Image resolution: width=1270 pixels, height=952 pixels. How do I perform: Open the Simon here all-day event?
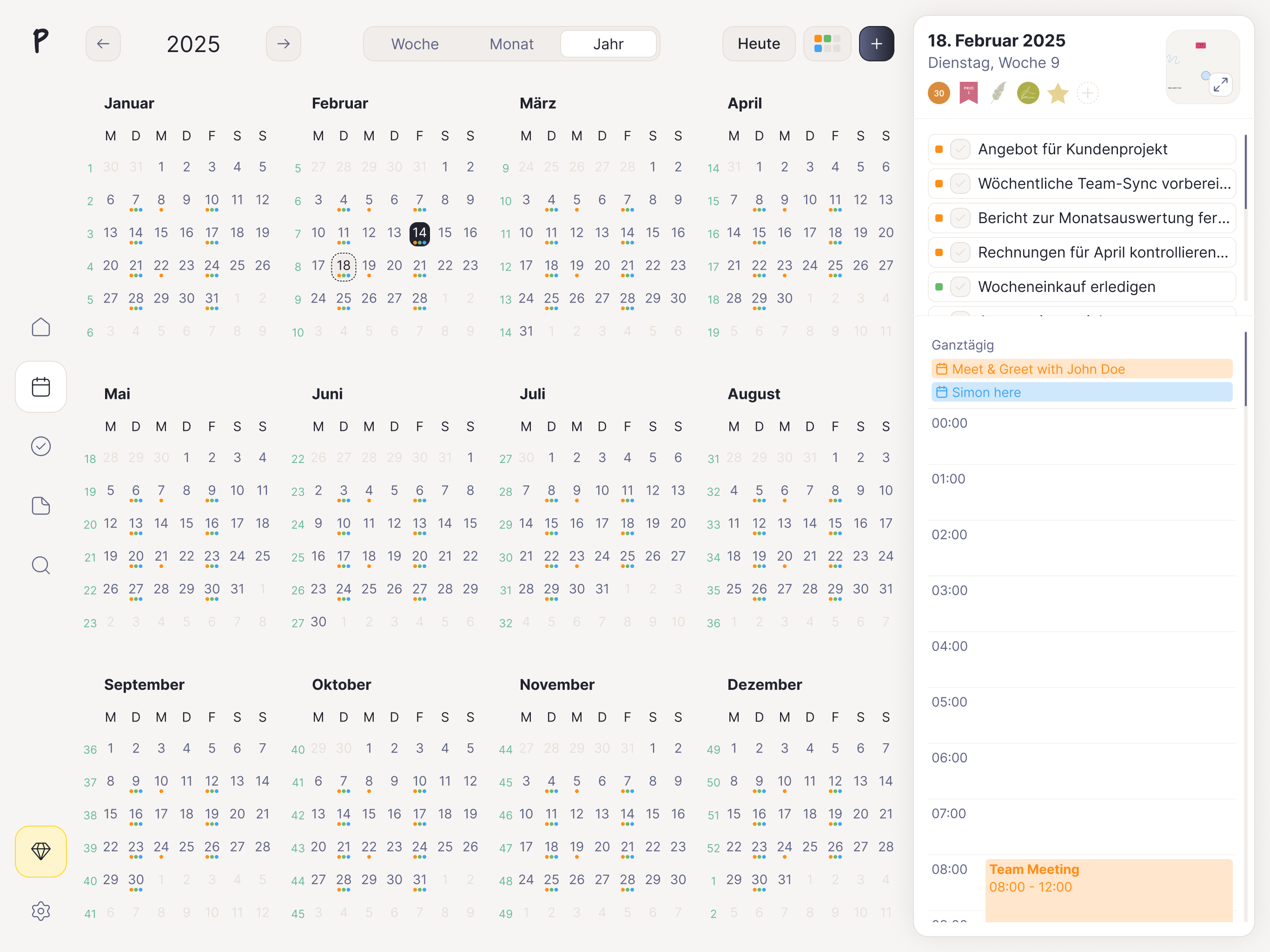tap(1082, 392)
